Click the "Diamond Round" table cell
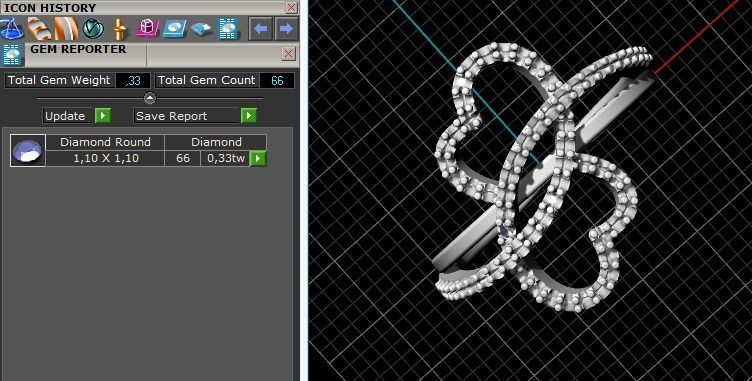The image size is (752, 381). tap(105, 142)
